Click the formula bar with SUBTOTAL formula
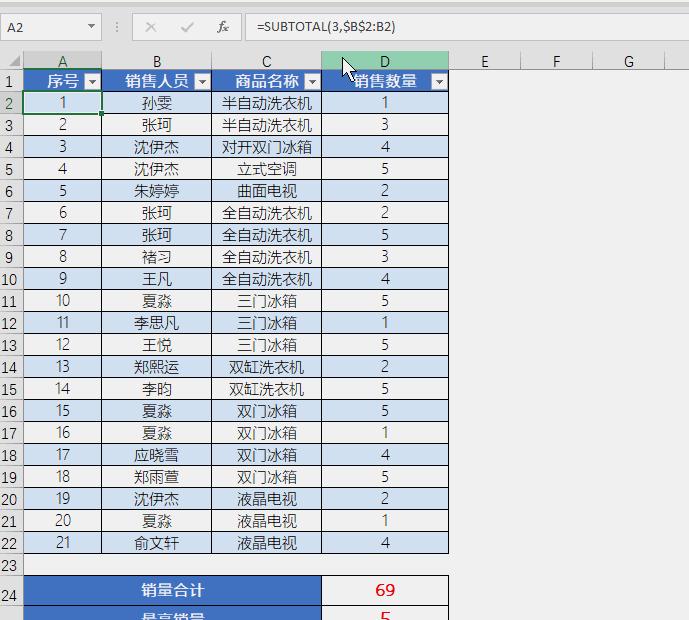This screenshot has height=620, width=689. (467, 27)
